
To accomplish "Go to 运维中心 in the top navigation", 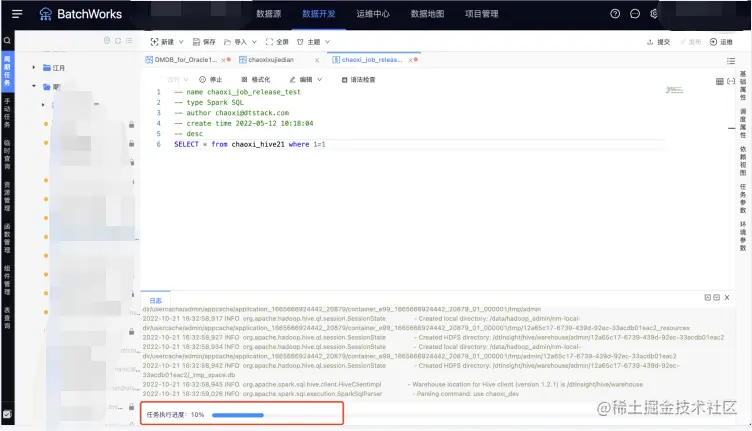I will pyautogui.click(x=373, y=14).
